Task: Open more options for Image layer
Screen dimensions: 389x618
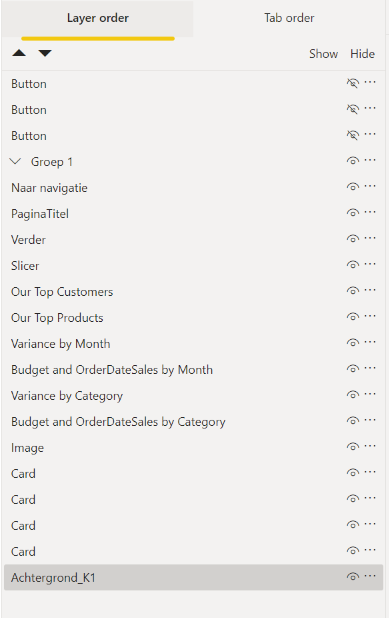Action: [x=370, y=446]
